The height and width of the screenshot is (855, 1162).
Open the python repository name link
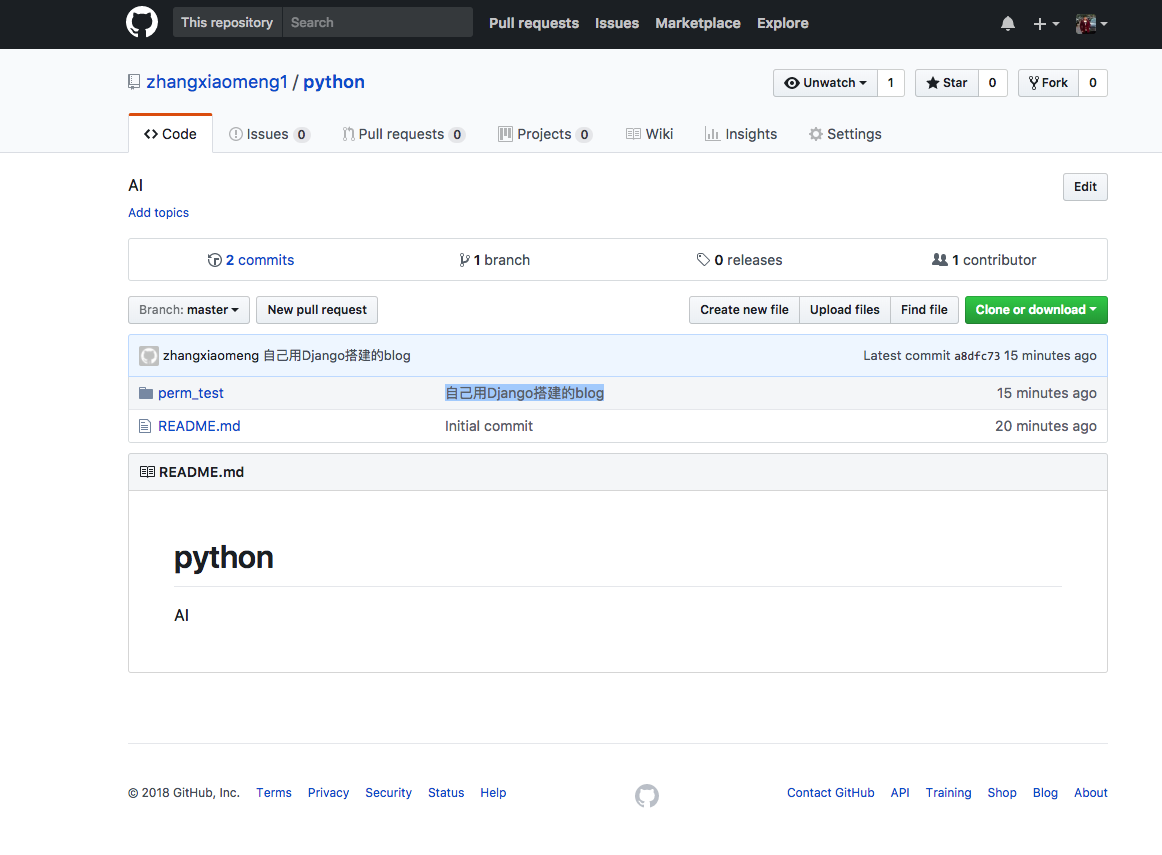click(333, 81)
